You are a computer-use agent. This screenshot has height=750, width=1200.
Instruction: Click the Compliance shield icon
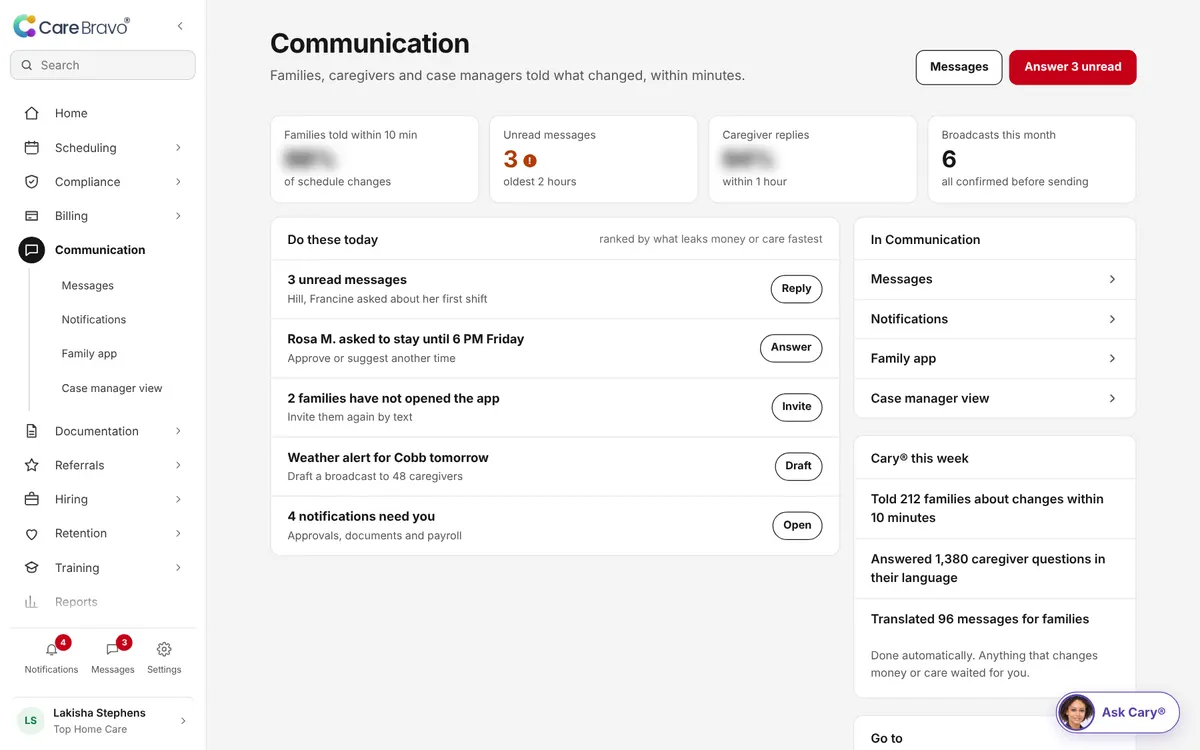(32, 181)
